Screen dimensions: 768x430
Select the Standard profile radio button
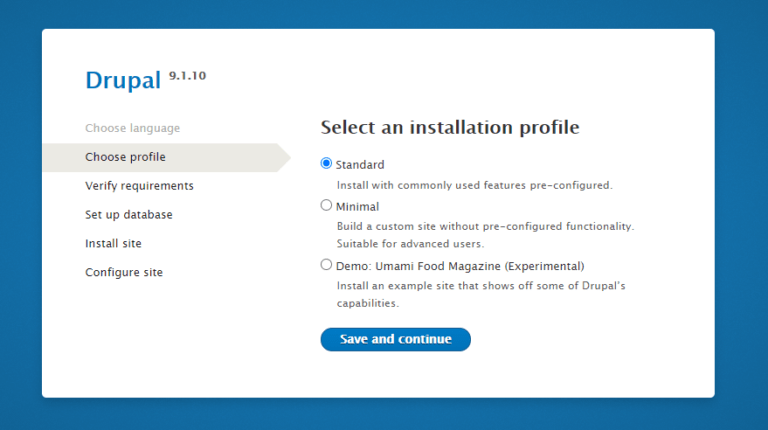click(x=326, y=164)
